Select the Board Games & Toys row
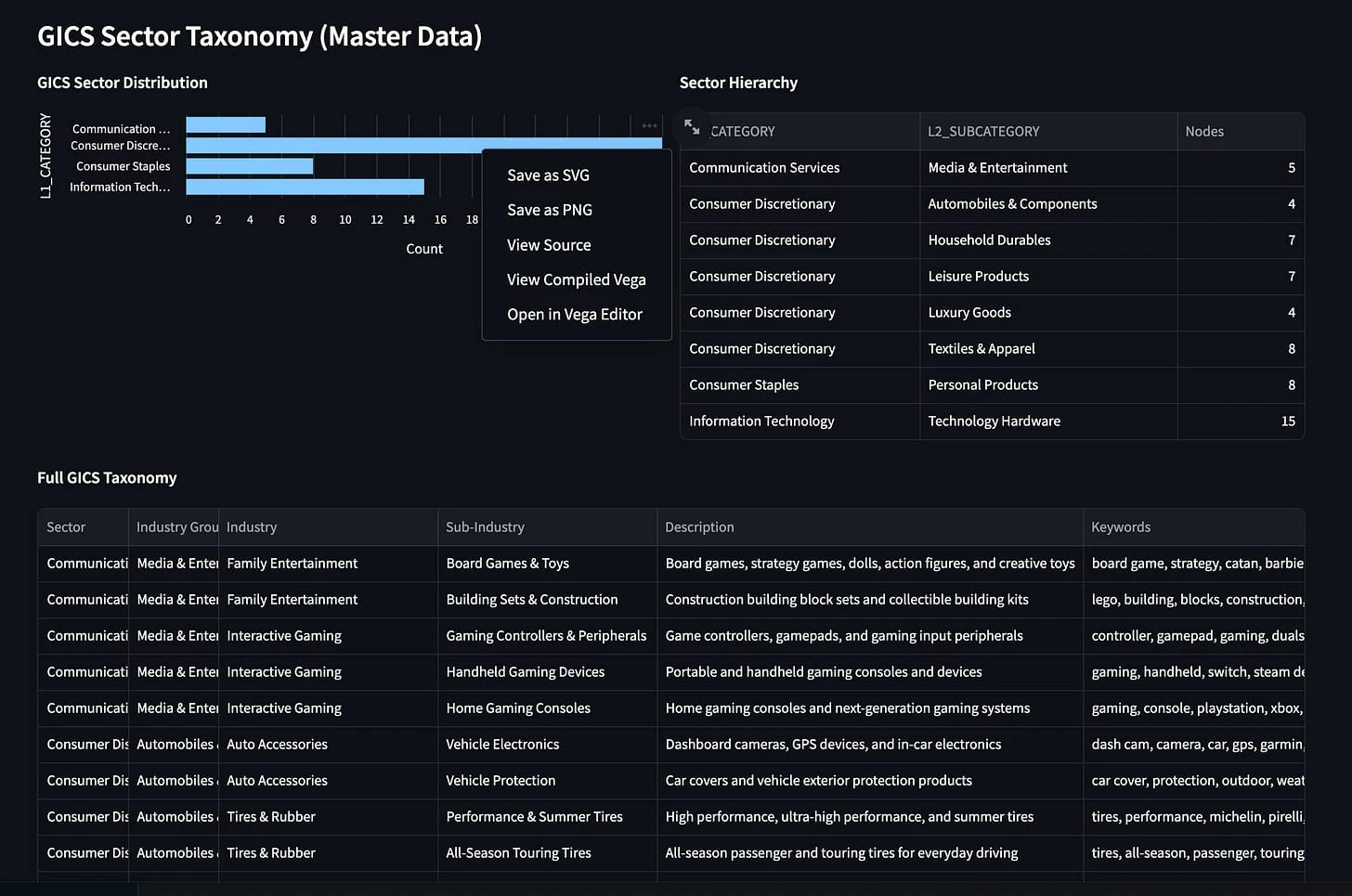 click(x=507, y=564)
